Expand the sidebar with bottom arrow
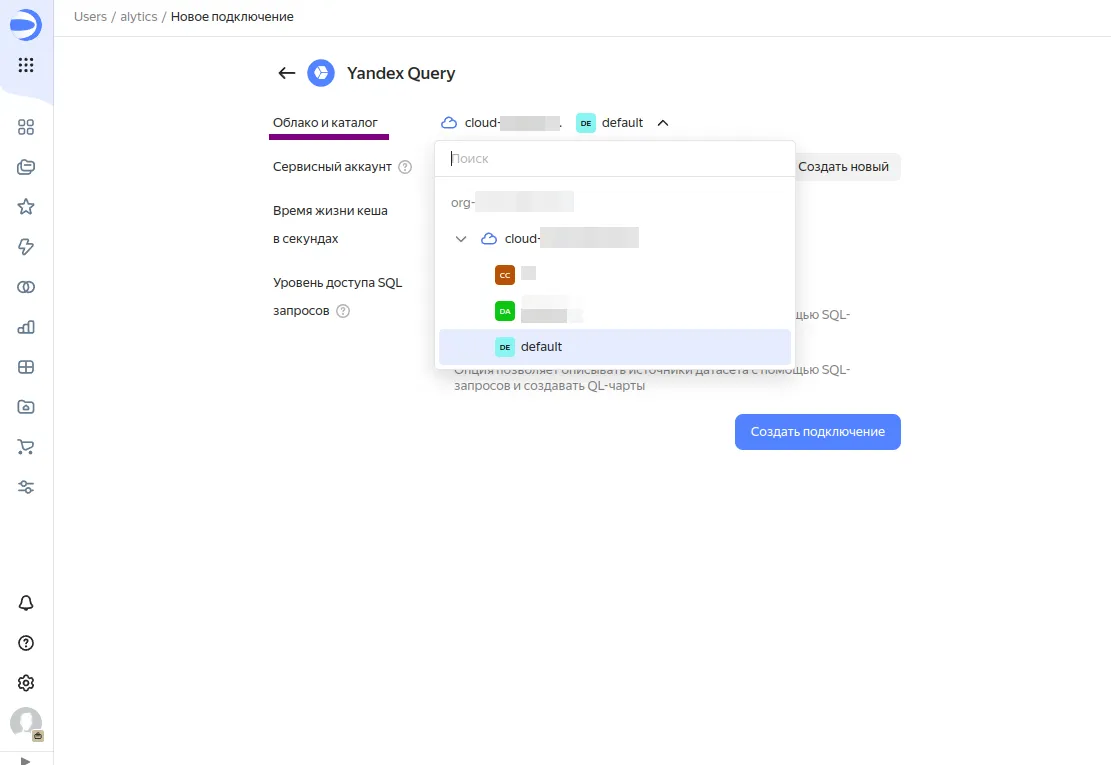 (x=26, y=761)
